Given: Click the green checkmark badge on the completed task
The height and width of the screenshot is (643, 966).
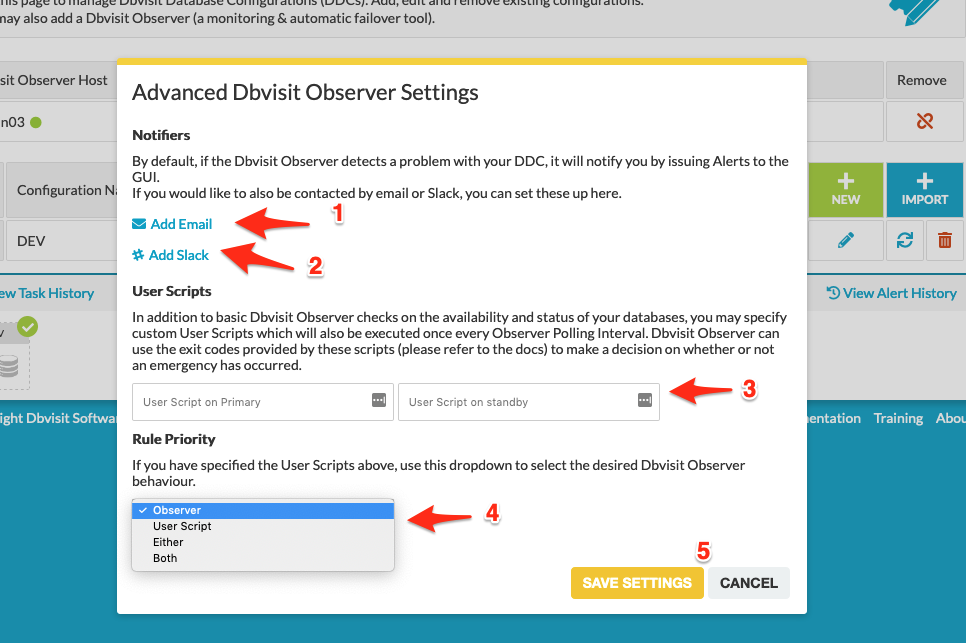Looking at the screenshot, I should tap(27, 327).
